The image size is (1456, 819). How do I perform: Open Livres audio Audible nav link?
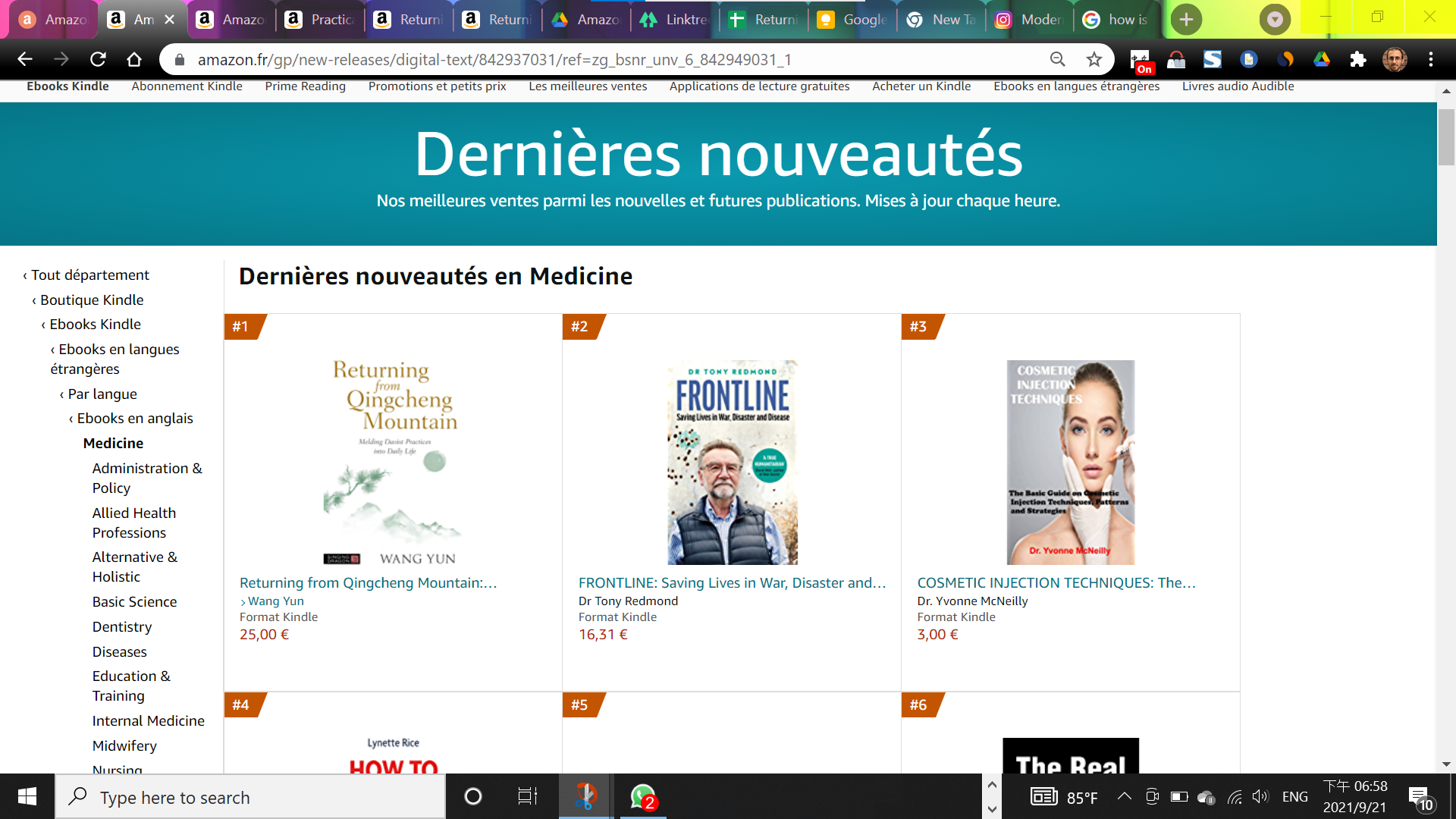click(x=1238, y=86)
